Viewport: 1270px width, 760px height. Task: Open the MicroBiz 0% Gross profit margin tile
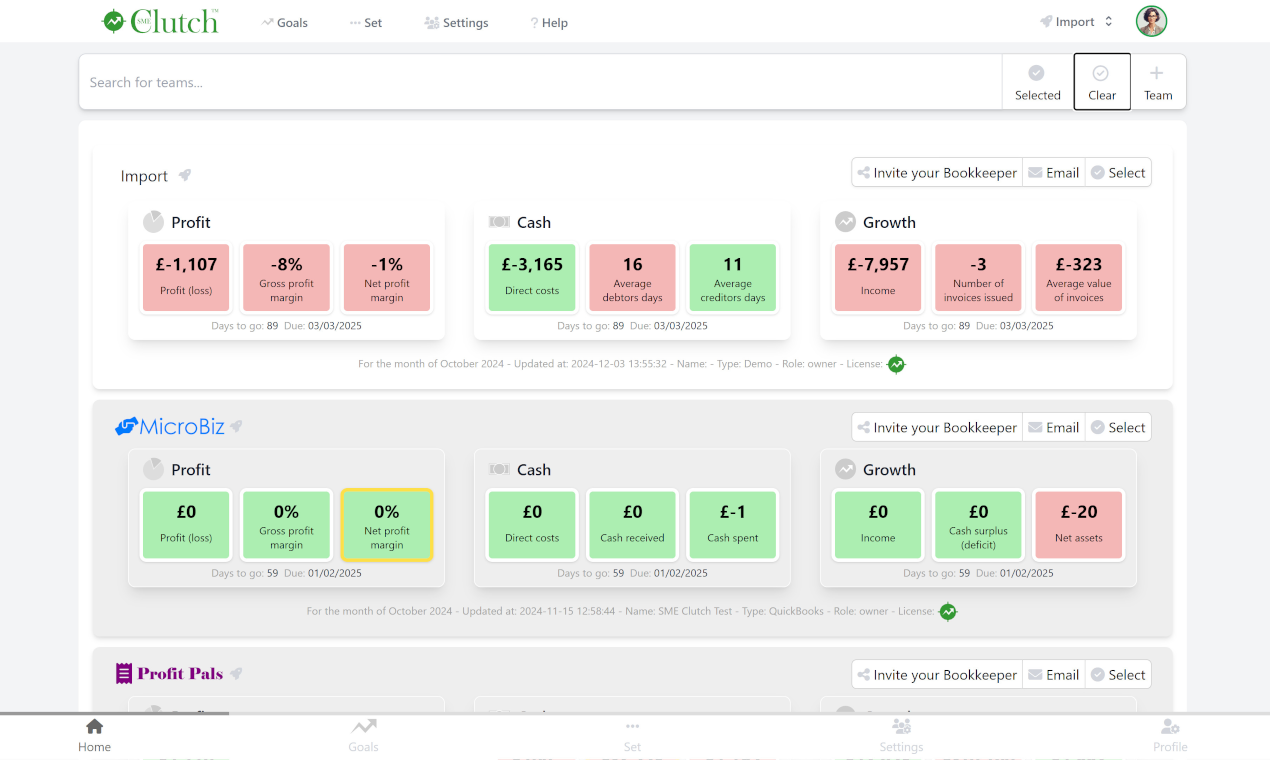click(287, 524)
